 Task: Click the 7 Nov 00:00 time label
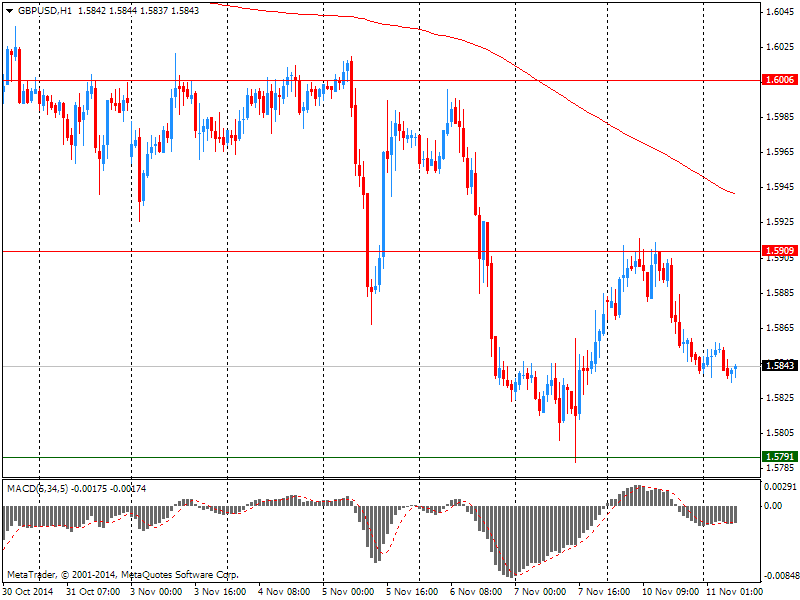pos(540,592)
